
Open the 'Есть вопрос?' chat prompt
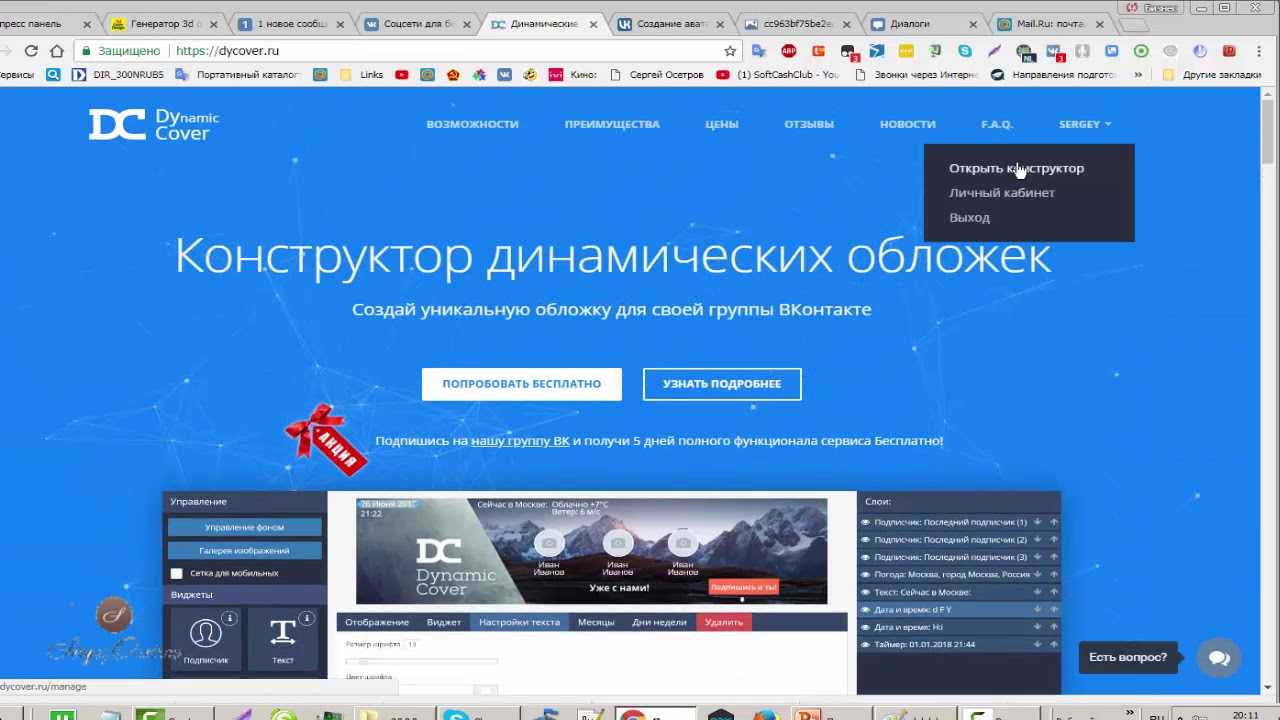click(1128, 657)
